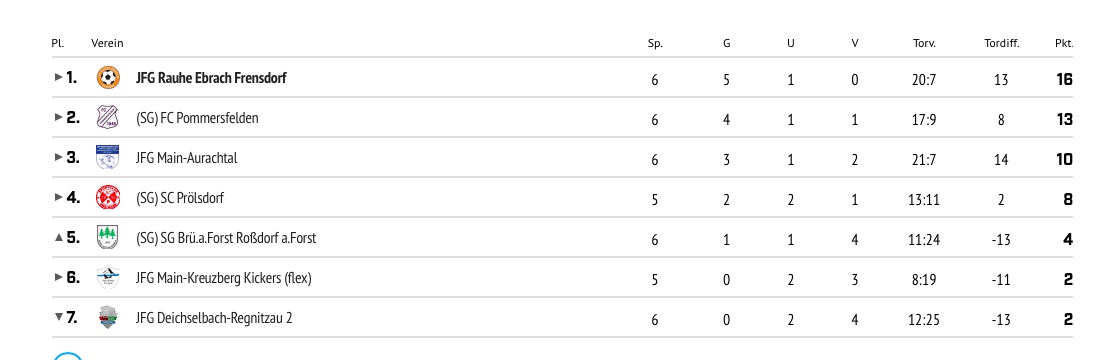Click the red SC Prölsdorf logo
Image resolution: width=1113 pixels, height=360 pixels.
click(108, 197)
